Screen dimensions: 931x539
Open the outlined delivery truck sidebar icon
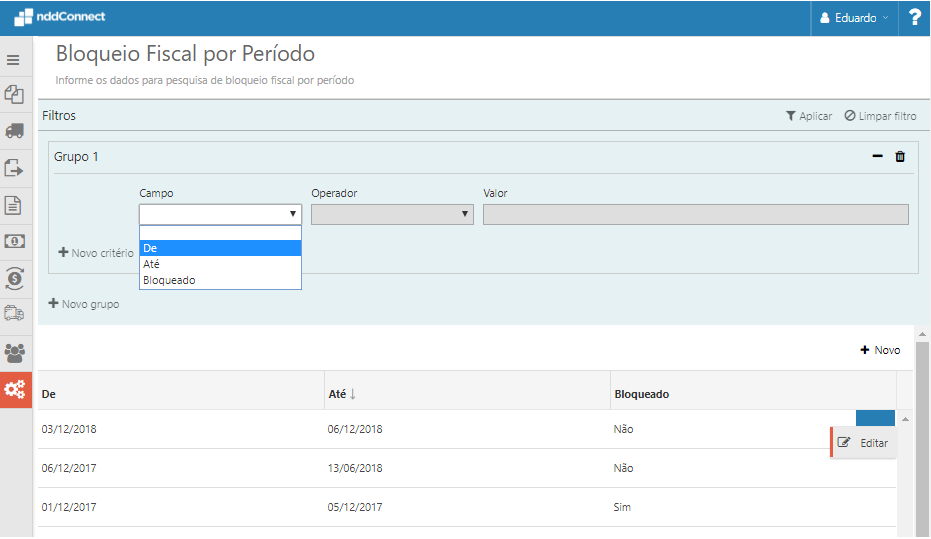click(14, 313)
